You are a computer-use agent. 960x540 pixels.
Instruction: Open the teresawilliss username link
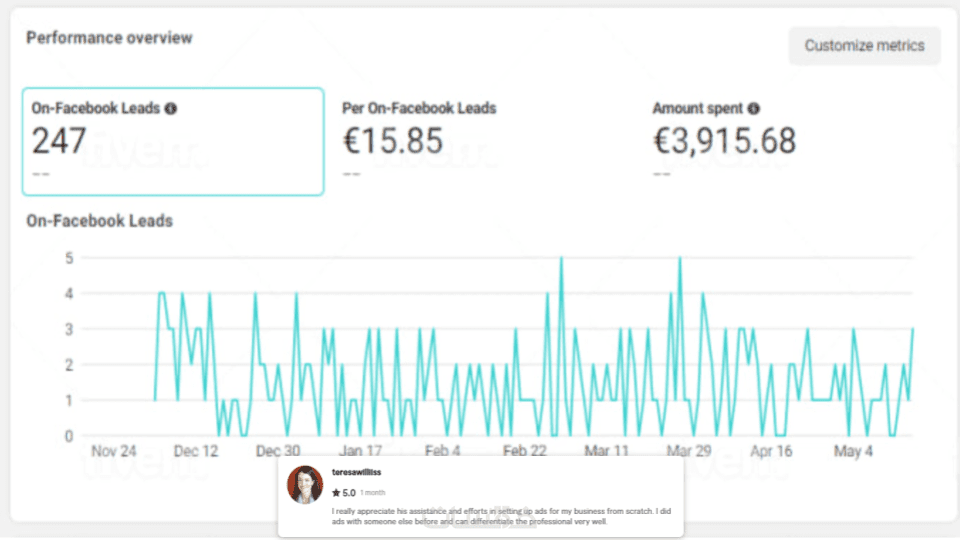pos(356,471)
